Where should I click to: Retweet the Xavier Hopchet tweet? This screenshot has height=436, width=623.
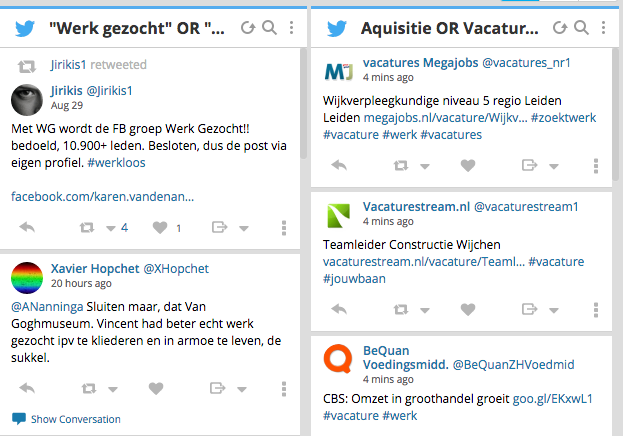click(89, 388)
